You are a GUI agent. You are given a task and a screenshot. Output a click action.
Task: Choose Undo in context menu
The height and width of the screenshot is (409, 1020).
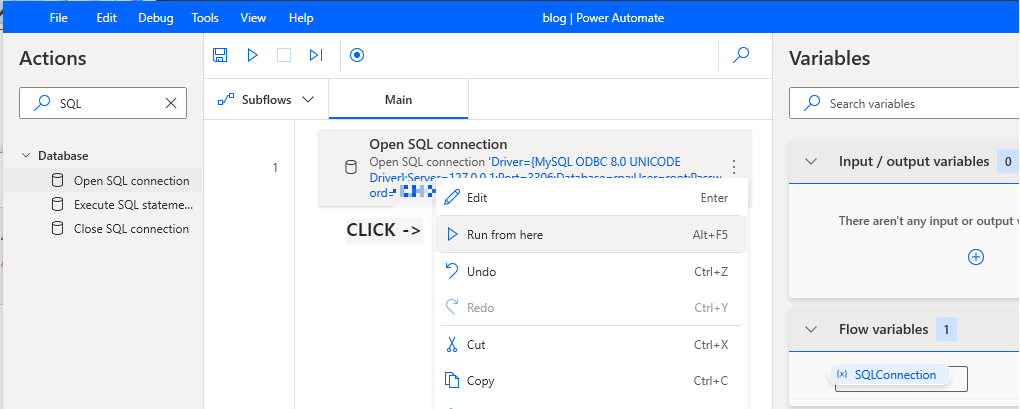[x=590, y=272]
